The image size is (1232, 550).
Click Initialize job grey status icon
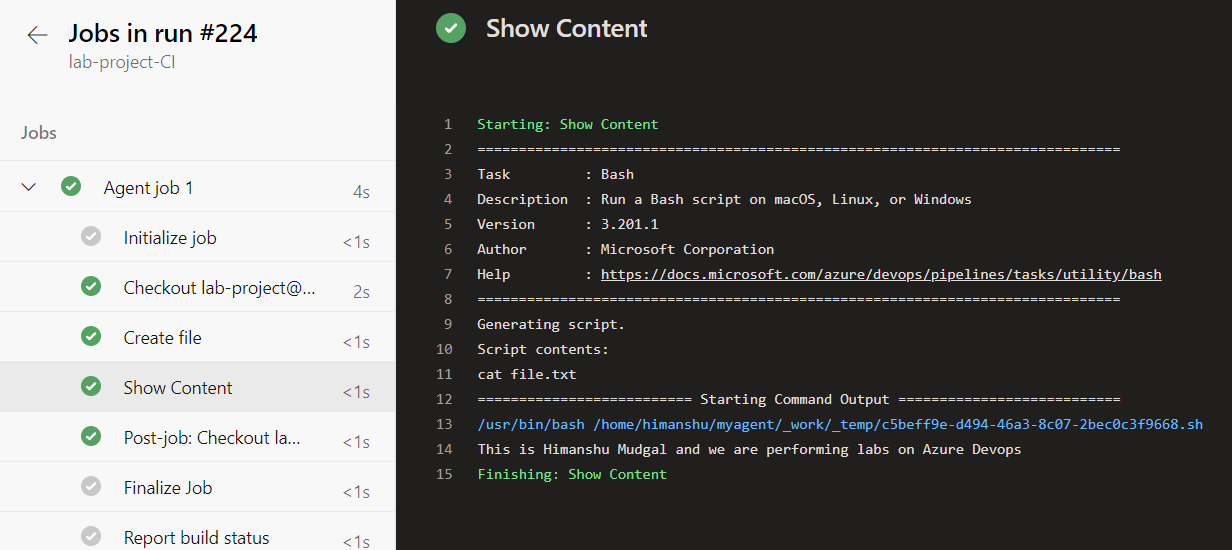[91, 236]
